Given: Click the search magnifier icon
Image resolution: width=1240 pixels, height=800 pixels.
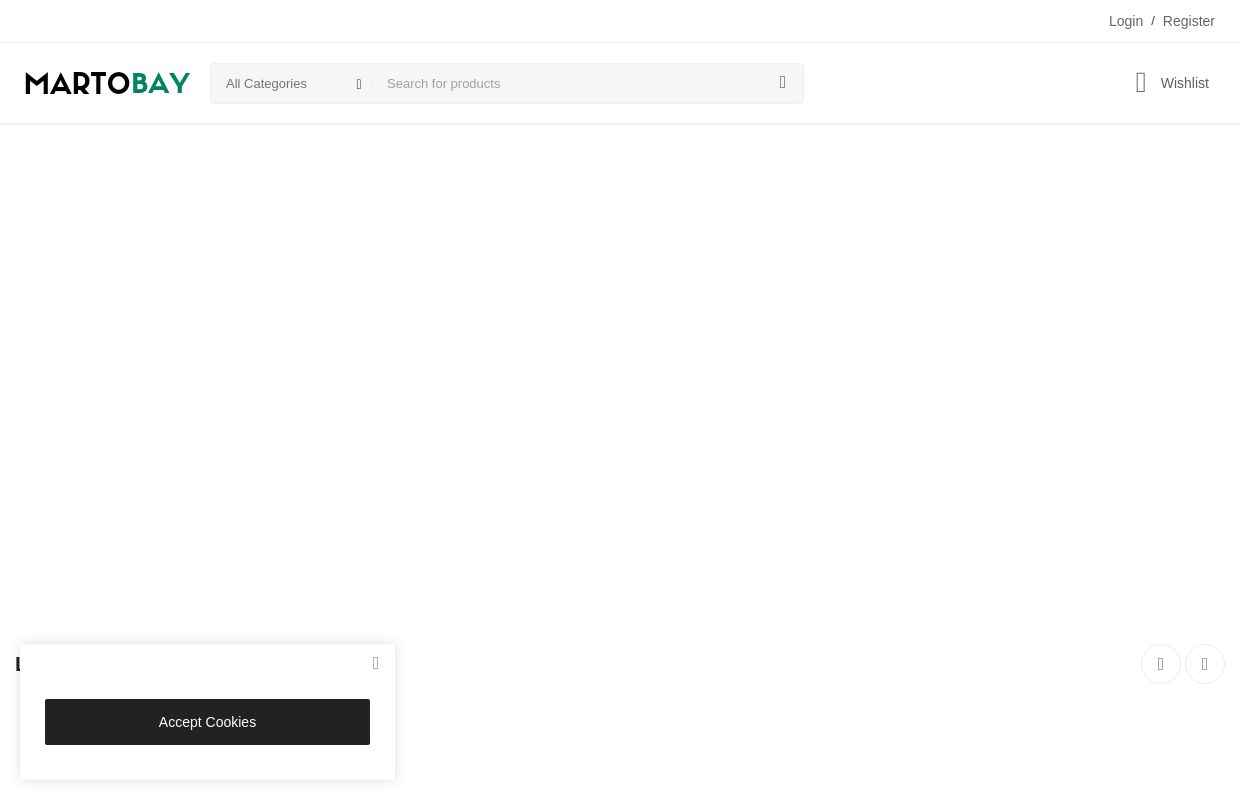Looking at the screenshot, I should click(782, 83).
